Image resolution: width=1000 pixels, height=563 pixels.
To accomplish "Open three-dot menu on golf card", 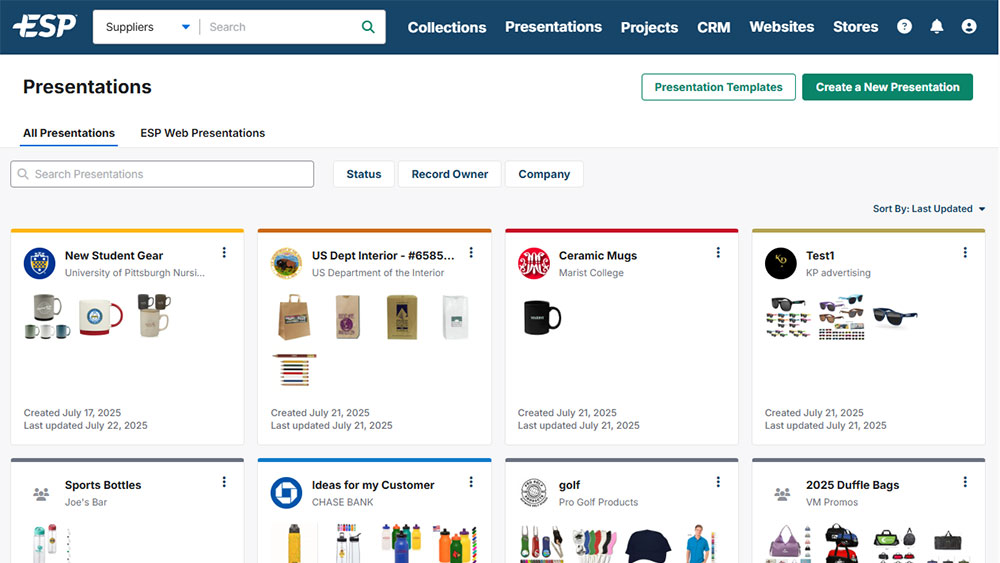I will [x=718, y=482].
